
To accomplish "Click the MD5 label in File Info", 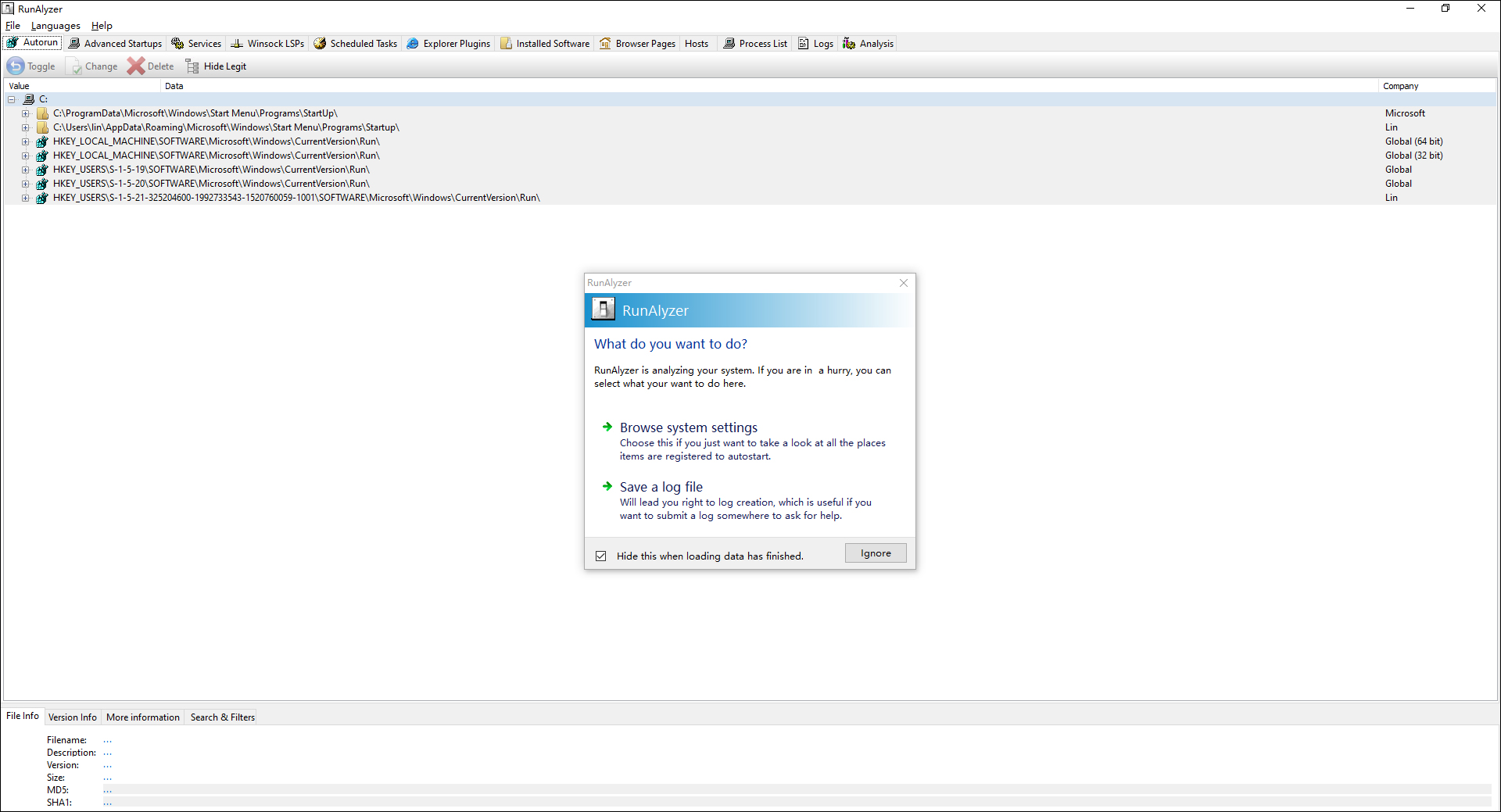I will point(58,790).
